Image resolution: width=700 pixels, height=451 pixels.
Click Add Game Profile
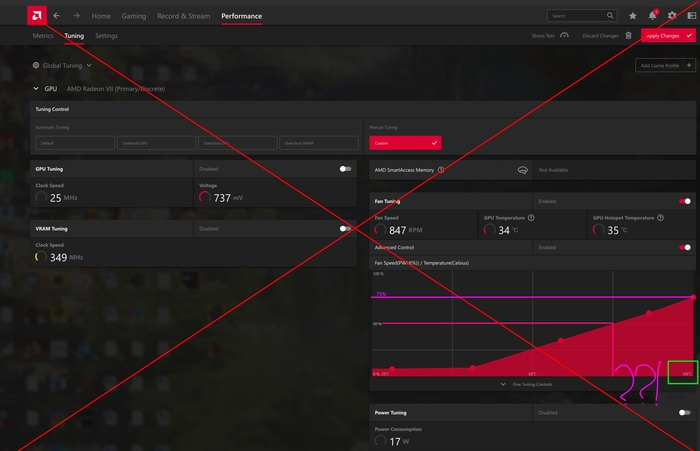tap(665, 65)
